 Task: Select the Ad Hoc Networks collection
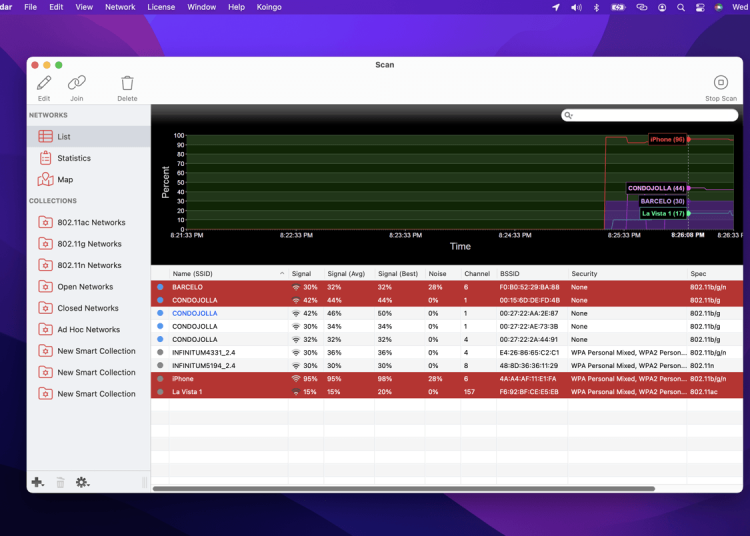click(x=88, y=330)
